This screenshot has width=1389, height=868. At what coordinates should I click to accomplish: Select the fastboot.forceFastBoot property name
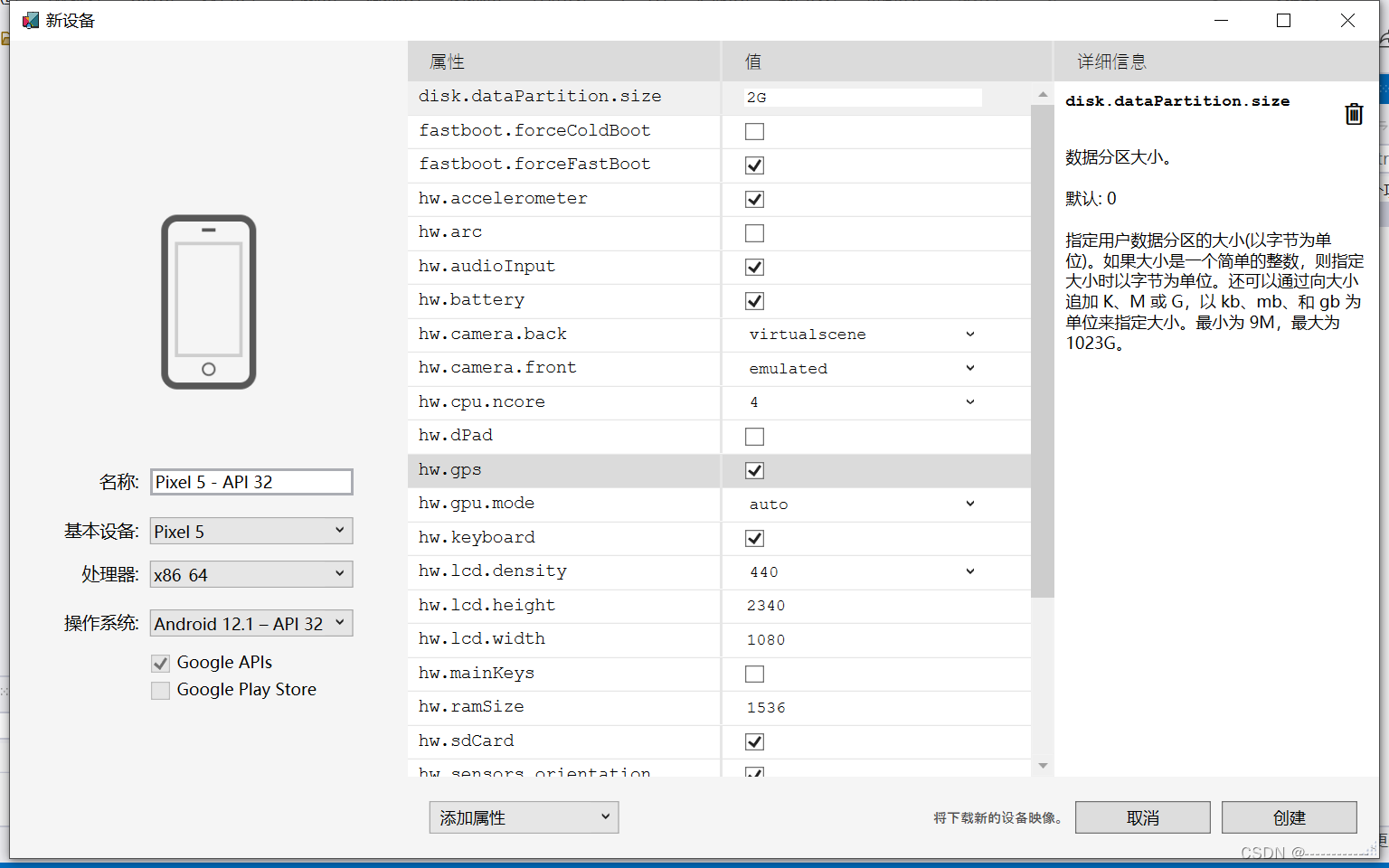(534, 165)
